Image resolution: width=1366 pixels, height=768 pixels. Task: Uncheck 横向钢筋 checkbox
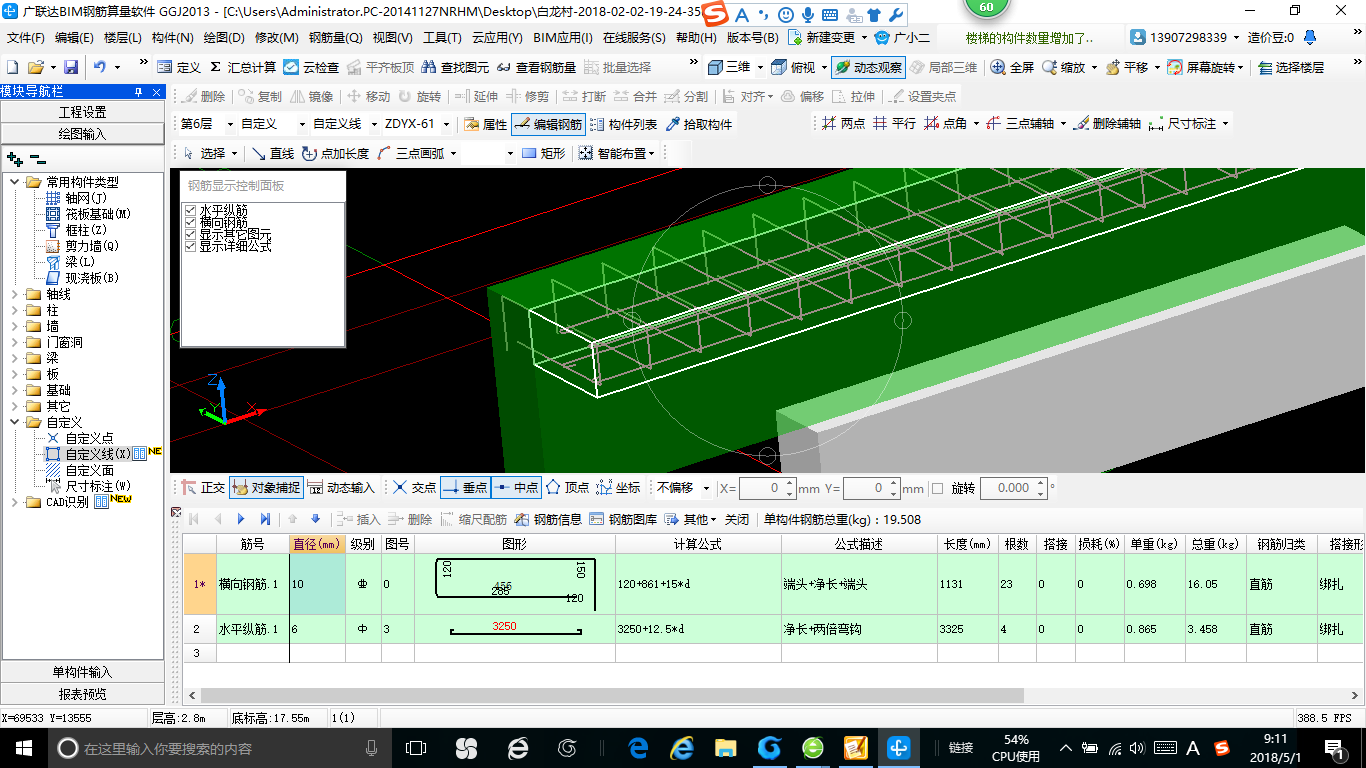191,223
